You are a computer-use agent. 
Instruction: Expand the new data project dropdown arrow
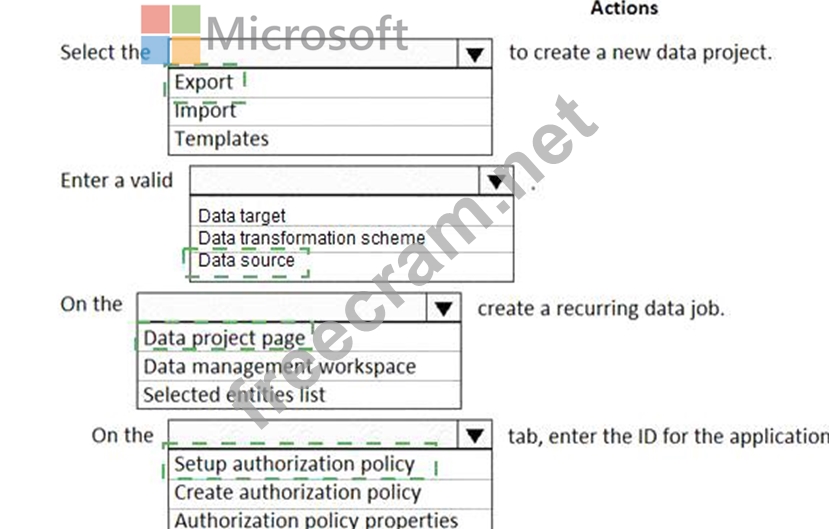[476, 54]
